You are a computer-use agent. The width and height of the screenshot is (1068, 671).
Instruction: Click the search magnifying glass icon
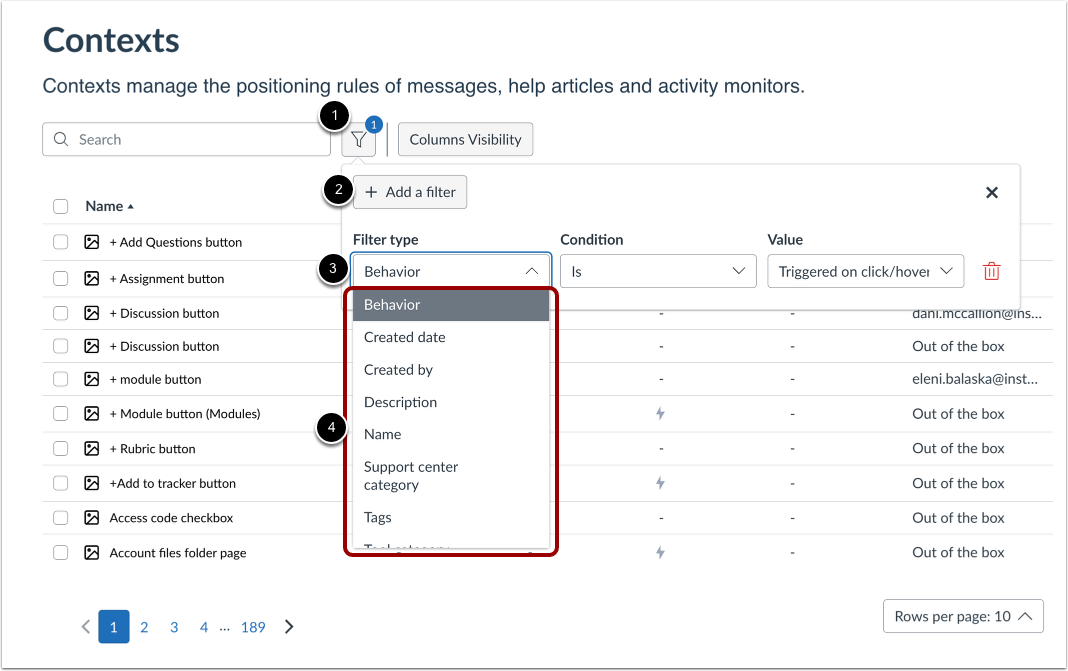pos(59,139)
